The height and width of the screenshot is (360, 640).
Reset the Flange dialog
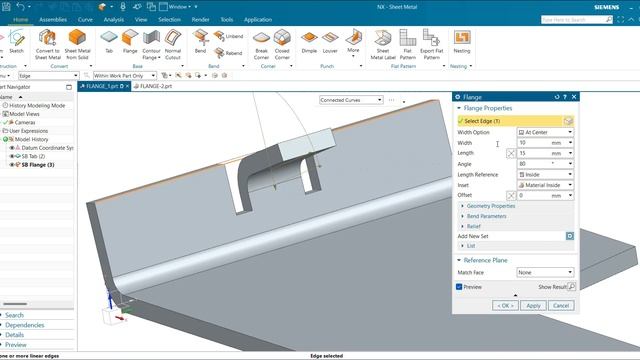coord(557,97)
